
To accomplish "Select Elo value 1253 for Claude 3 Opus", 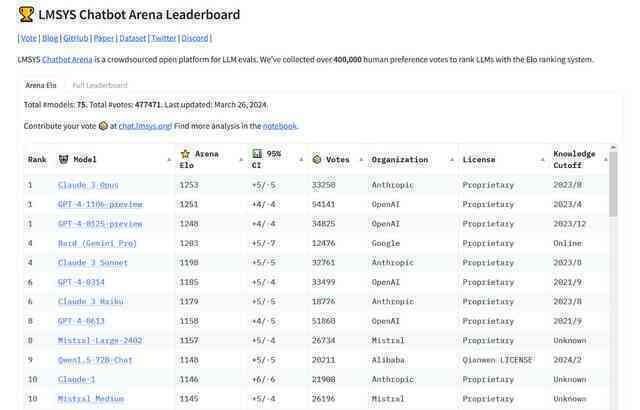I will click(x=189, y=185).
